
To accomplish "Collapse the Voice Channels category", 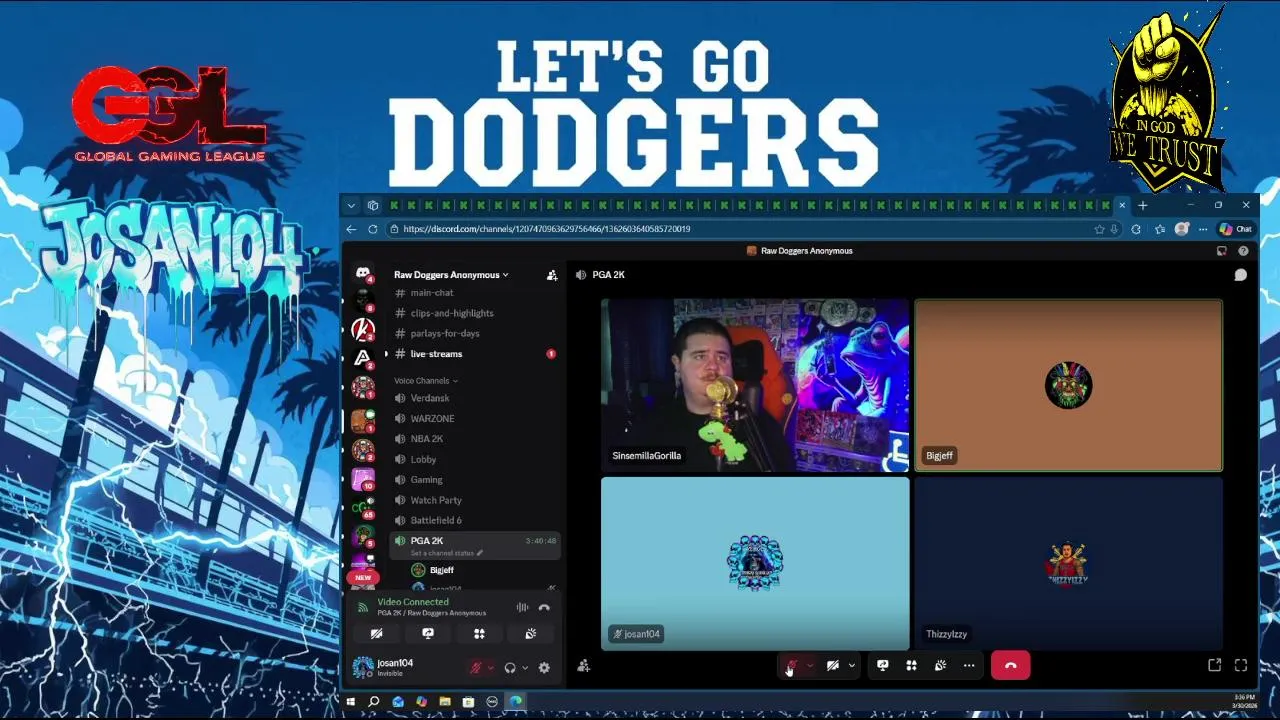I will click(426, 381).
